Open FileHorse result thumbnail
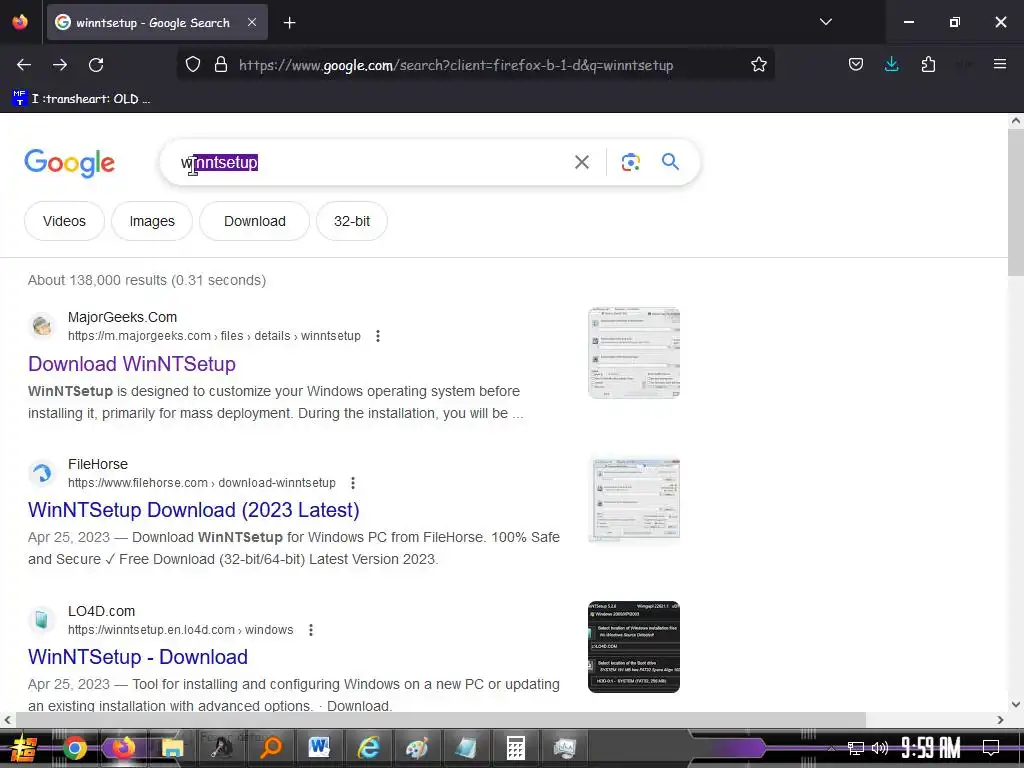This screenshot has height=768, width=1024. click(x=633, y=500)
